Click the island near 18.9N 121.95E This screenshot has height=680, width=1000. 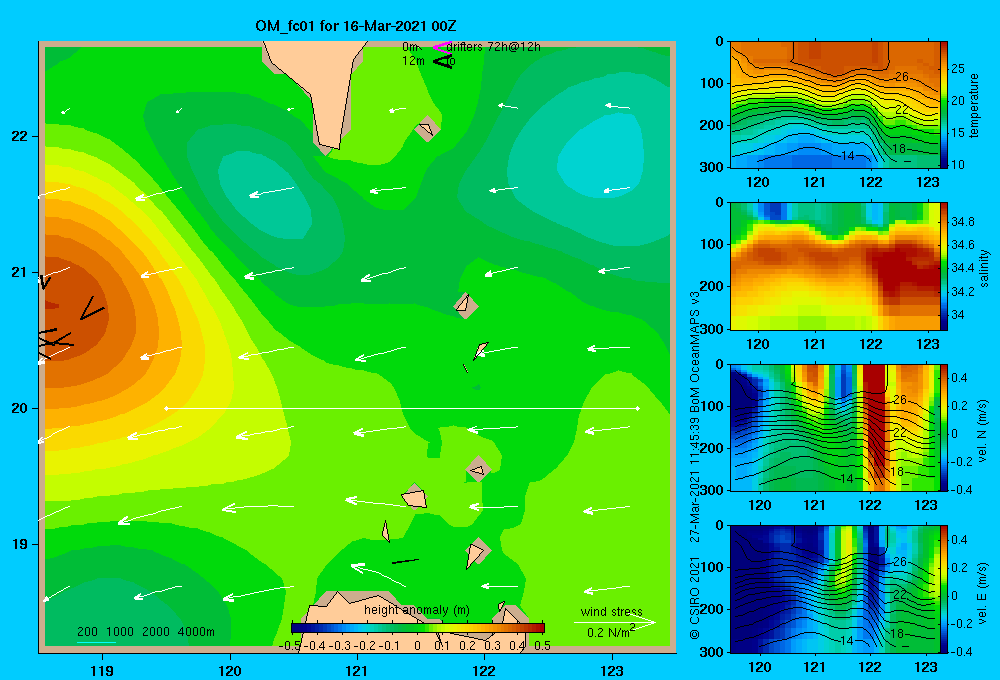(x=476, y=552)
